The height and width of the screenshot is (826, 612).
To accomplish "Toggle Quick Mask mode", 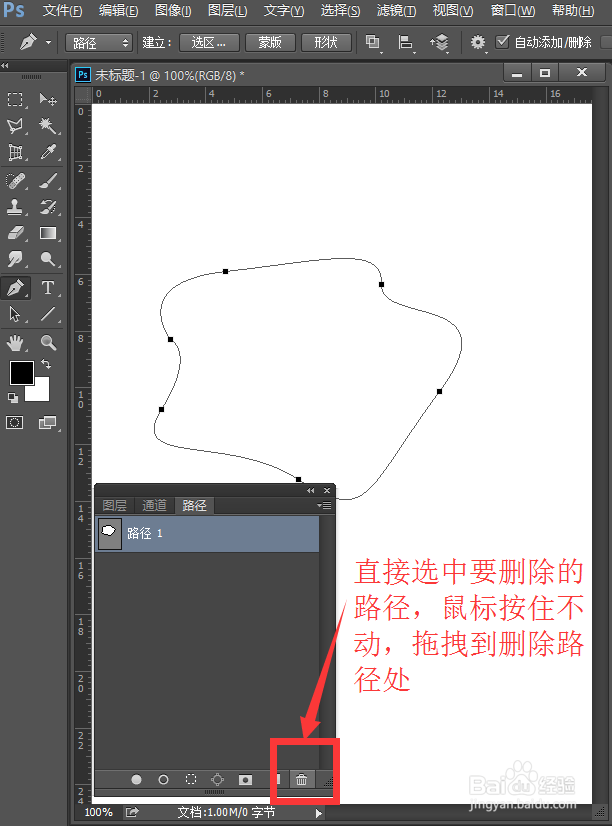I will 15,422.
